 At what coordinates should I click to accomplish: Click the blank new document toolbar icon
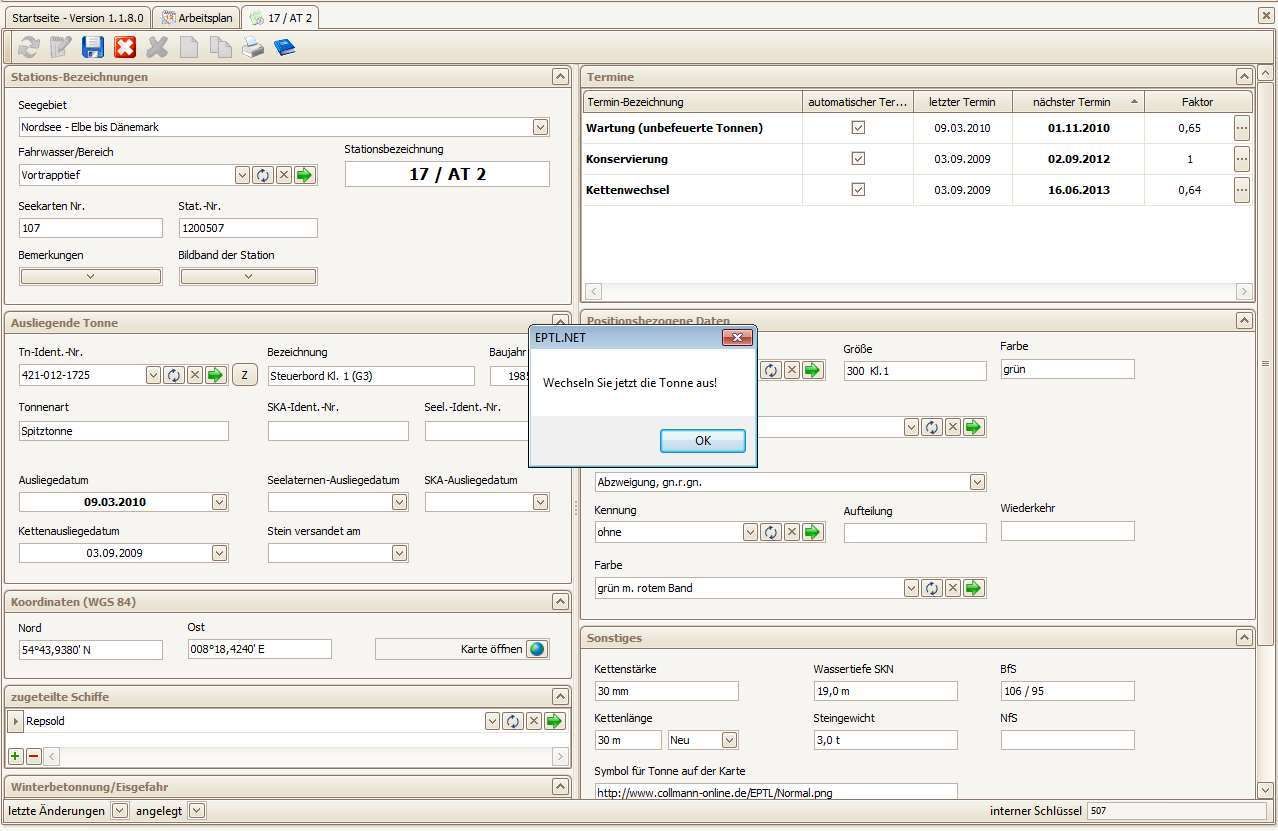point(189,47)
